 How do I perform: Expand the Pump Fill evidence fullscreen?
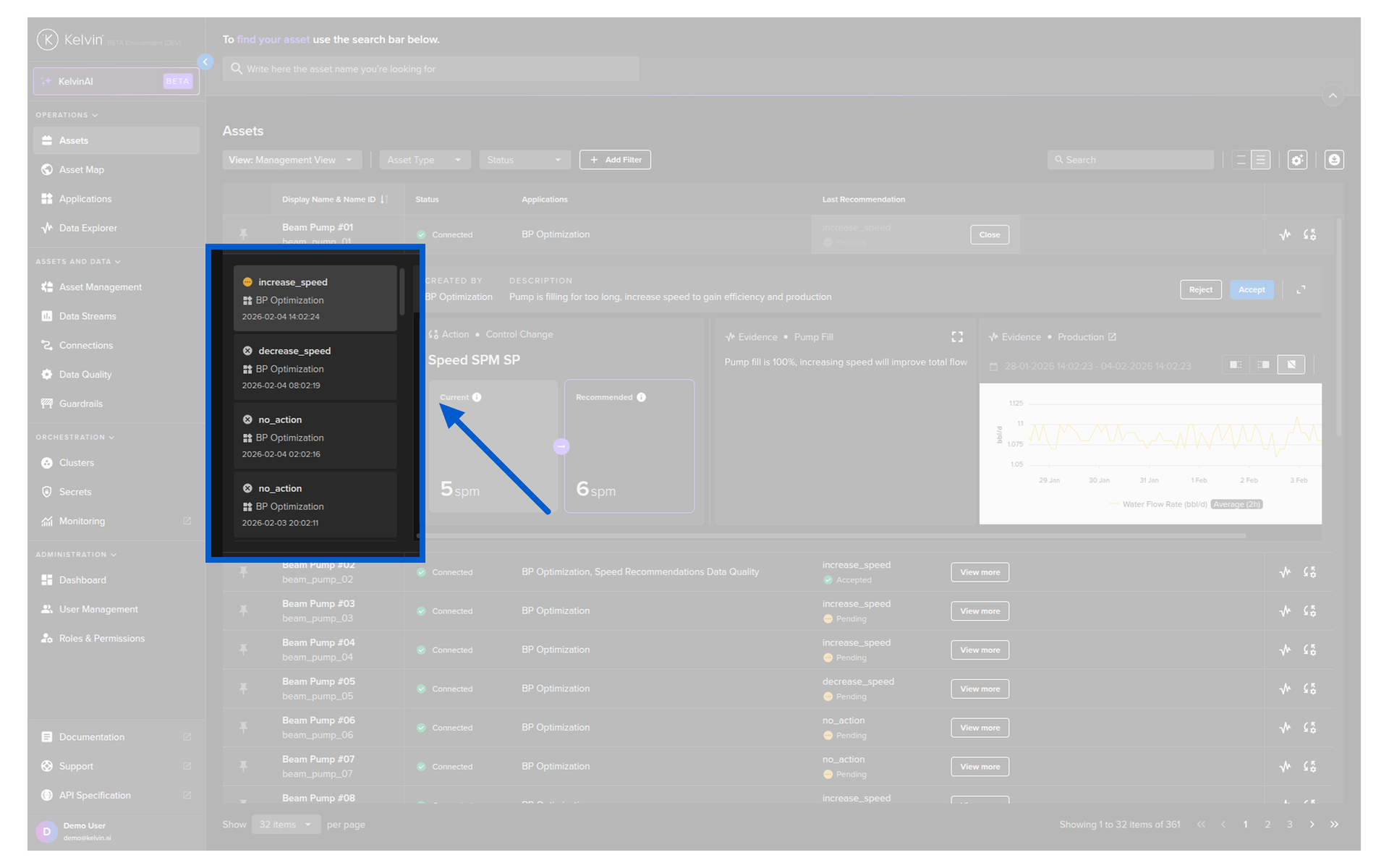(x=957, y=337)
